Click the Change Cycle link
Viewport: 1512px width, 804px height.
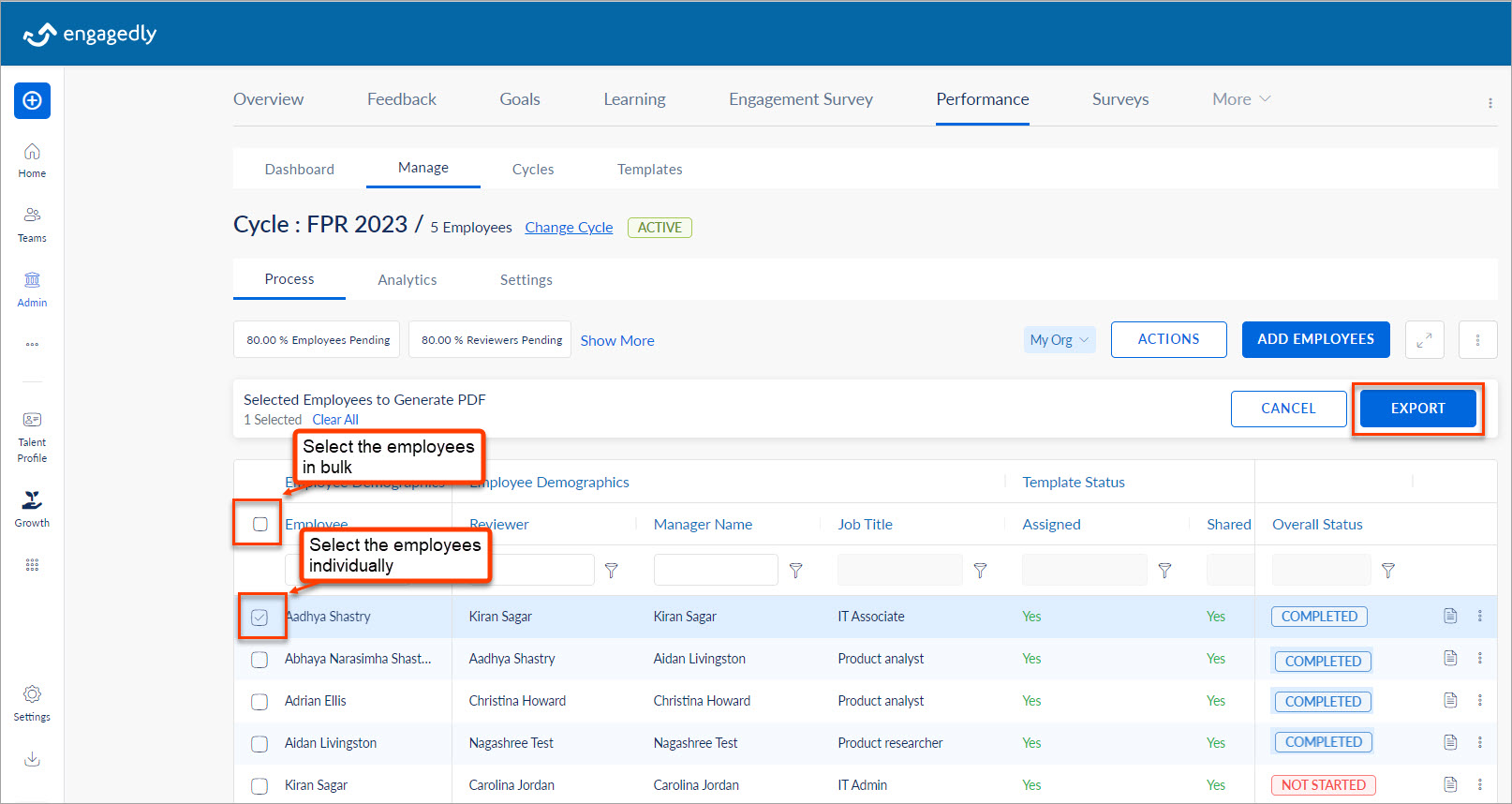pyautogui.click(x=569, y=228)
